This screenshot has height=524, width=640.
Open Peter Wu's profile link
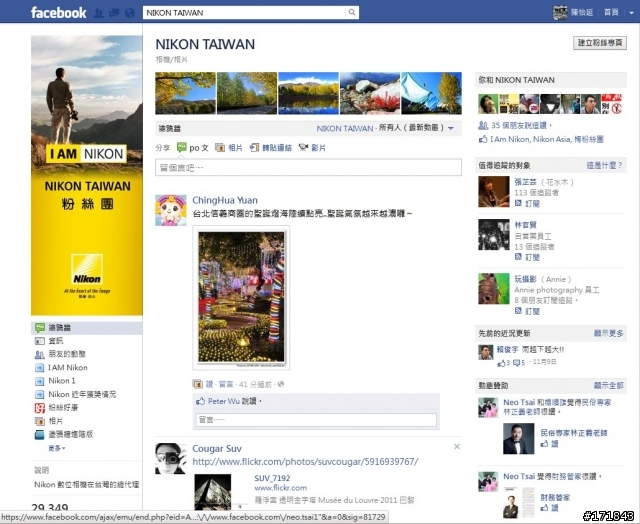click(224, 401)
